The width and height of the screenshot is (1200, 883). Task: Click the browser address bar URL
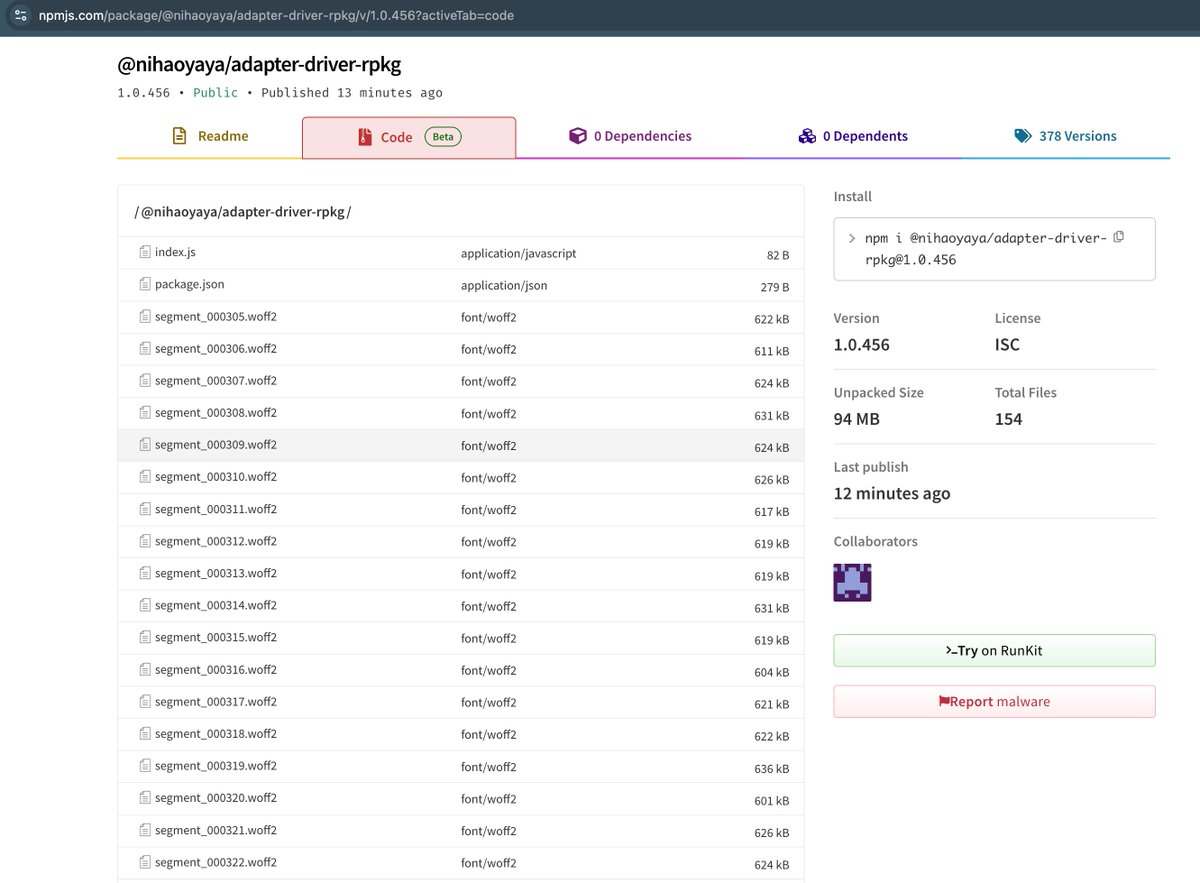click(x=276, y=15)
